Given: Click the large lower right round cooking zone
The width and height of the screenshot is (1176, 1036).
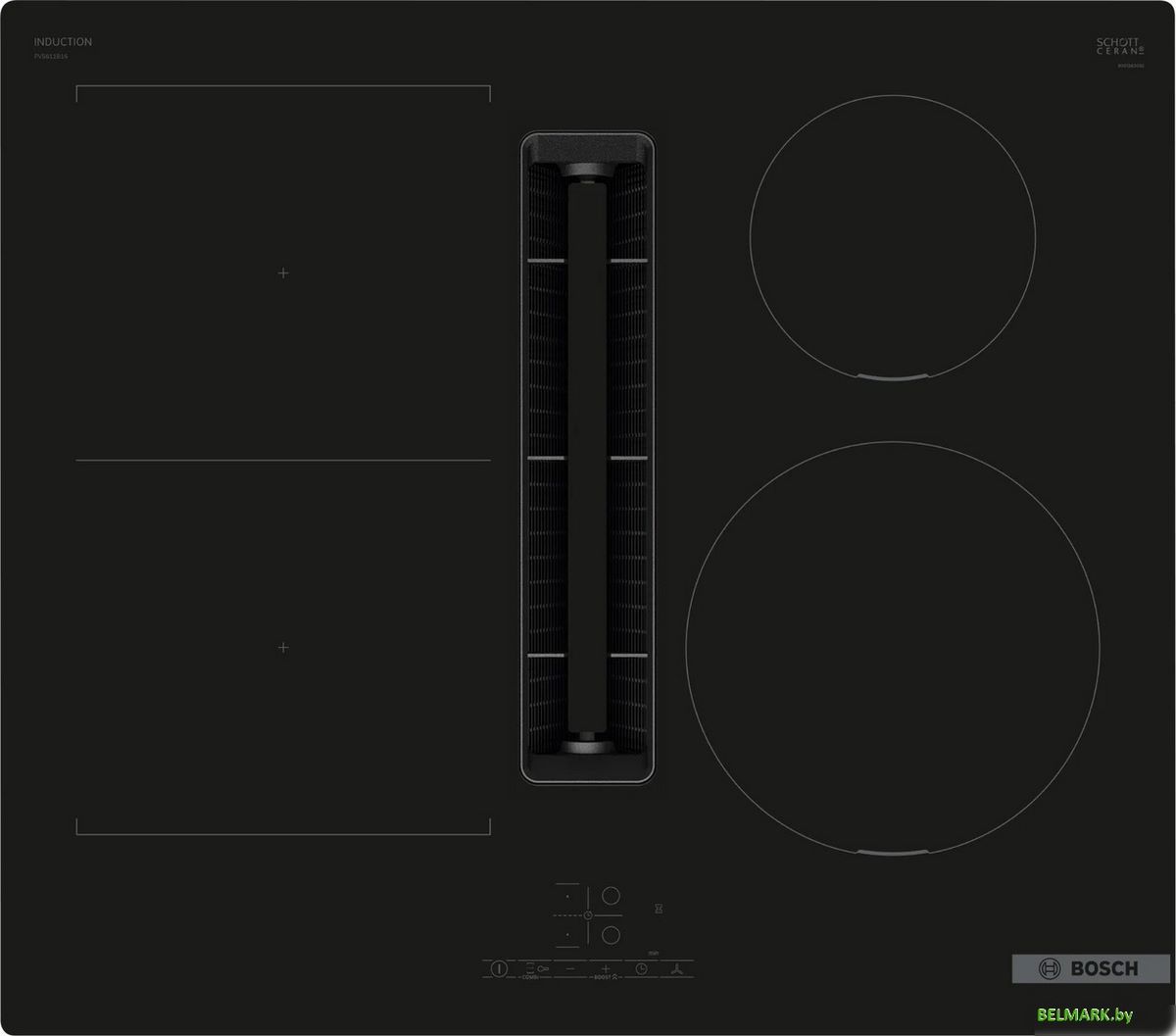Looking at the screenshot, I should tap(892, 648).
